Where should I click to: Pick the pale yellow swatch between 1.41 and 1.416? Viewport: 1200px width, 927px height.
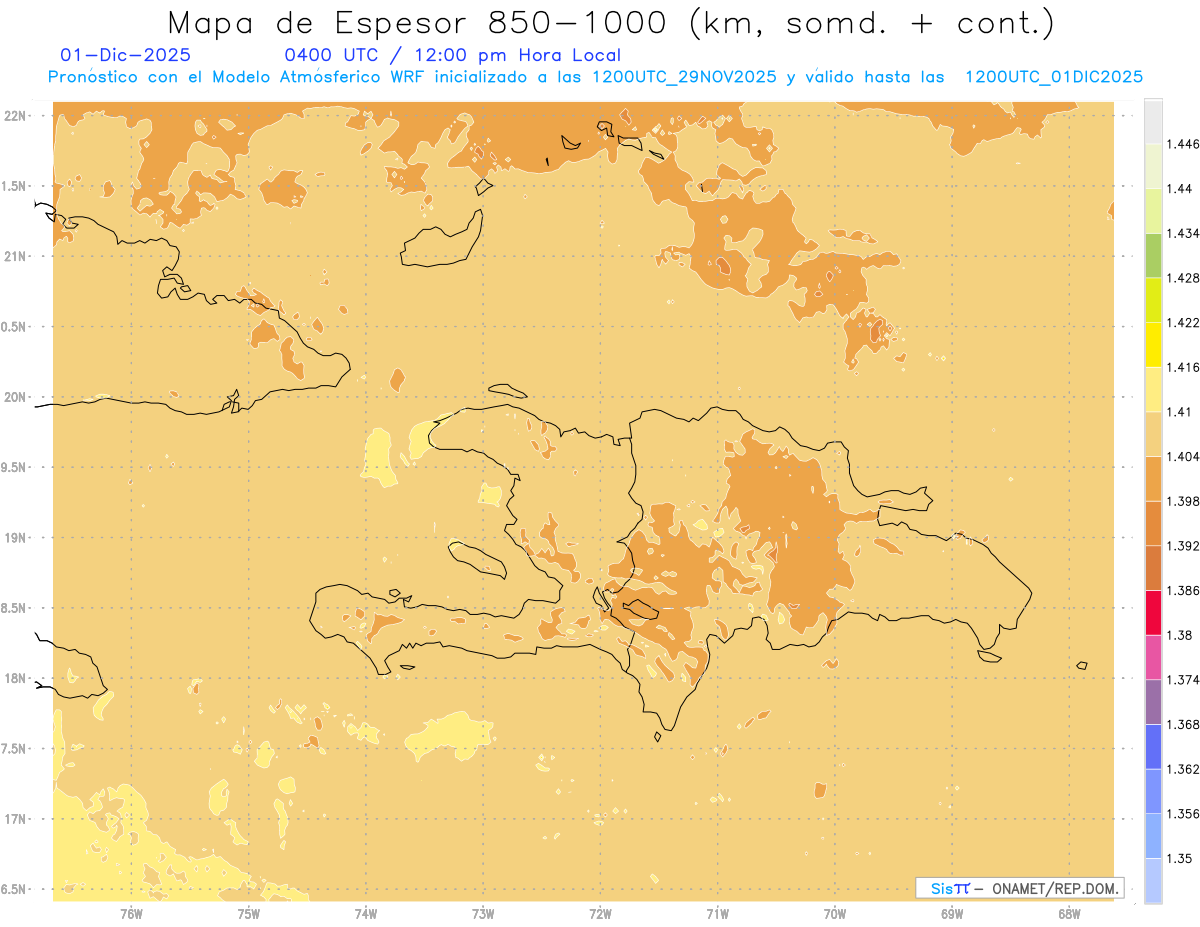tap(1153, 389)
